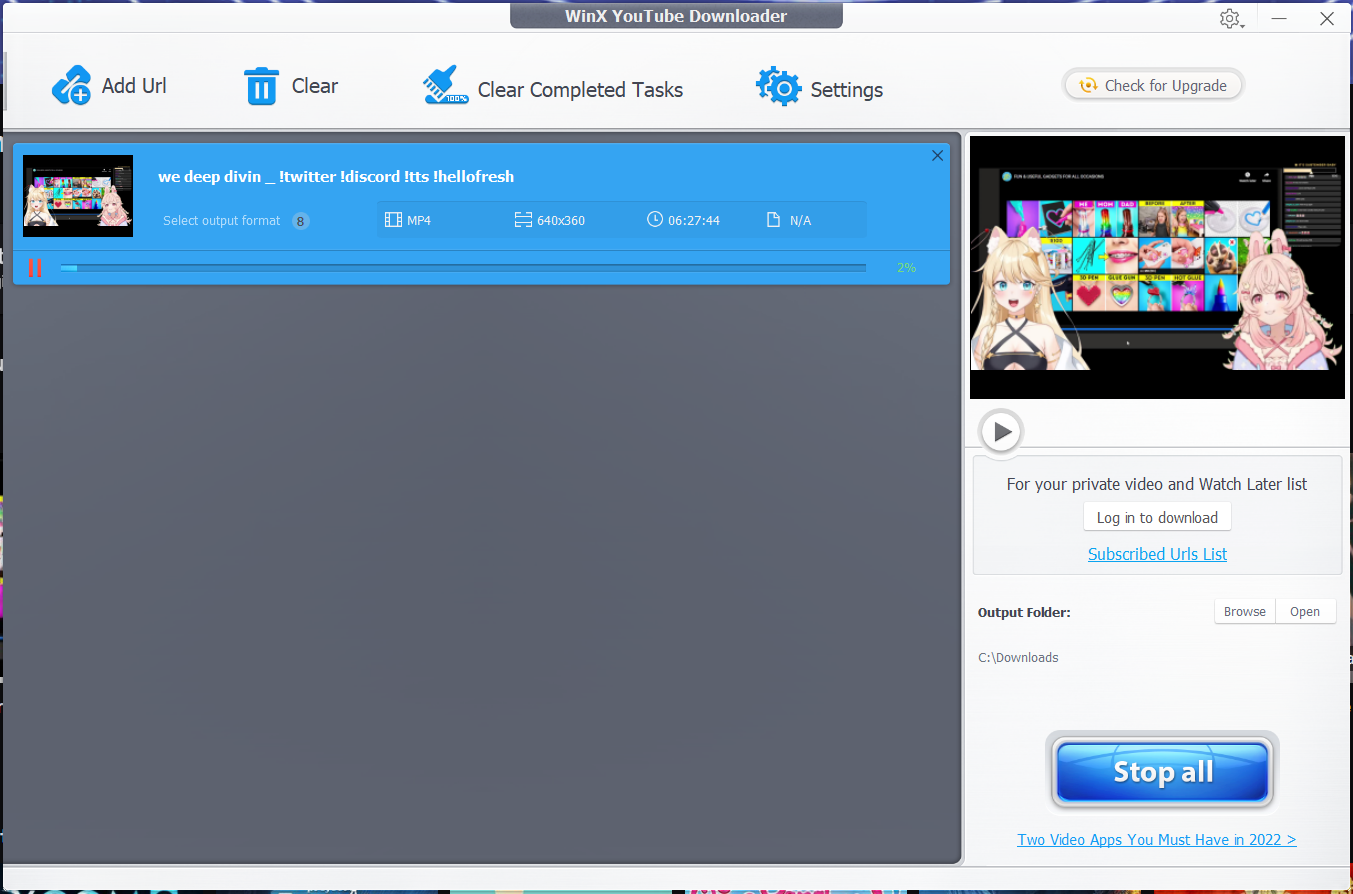Play preview with the round play button
1353x894 pixels.
pyautogui.click(x=1001, y=433)
